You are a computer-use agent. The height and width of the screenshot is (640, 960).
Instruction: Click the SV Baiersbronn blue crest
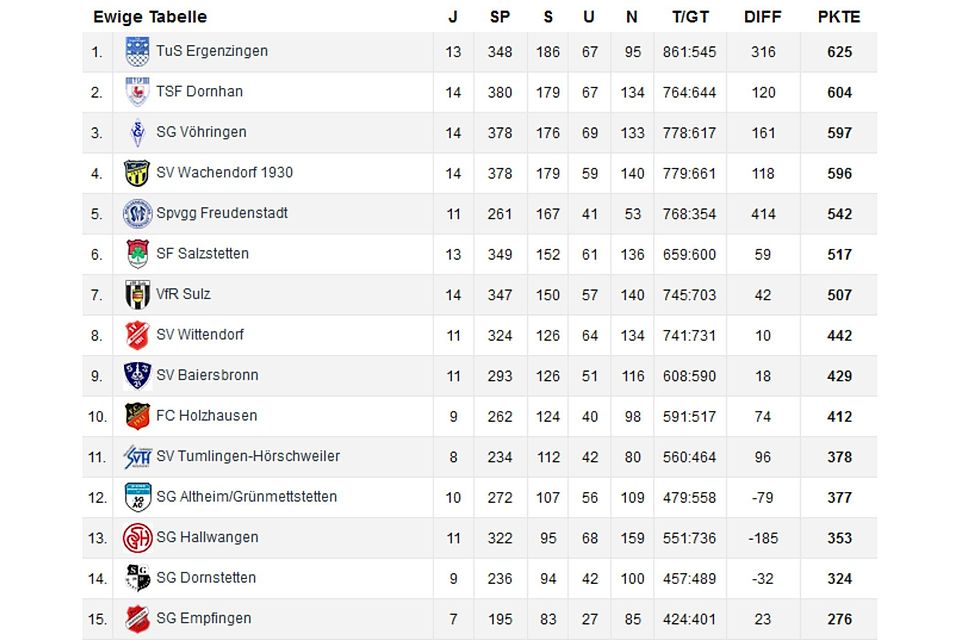137,376
